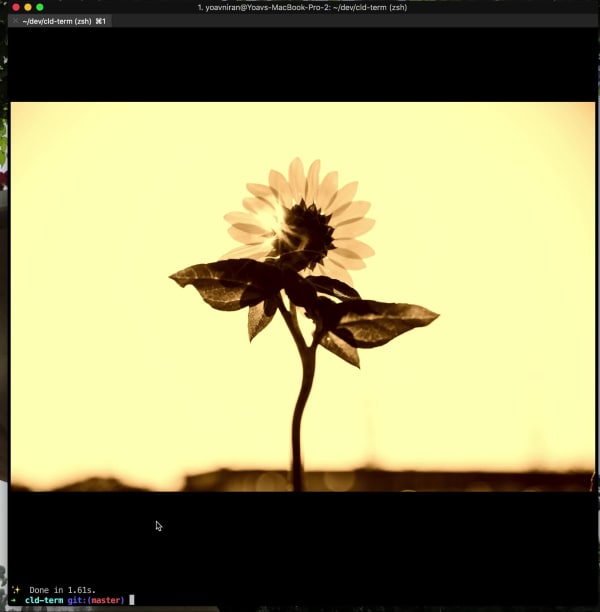Click the terminal cursor block at prompt
Image resolution: width=600 pixels, height=612 pixels.
[x=132, y=600]
